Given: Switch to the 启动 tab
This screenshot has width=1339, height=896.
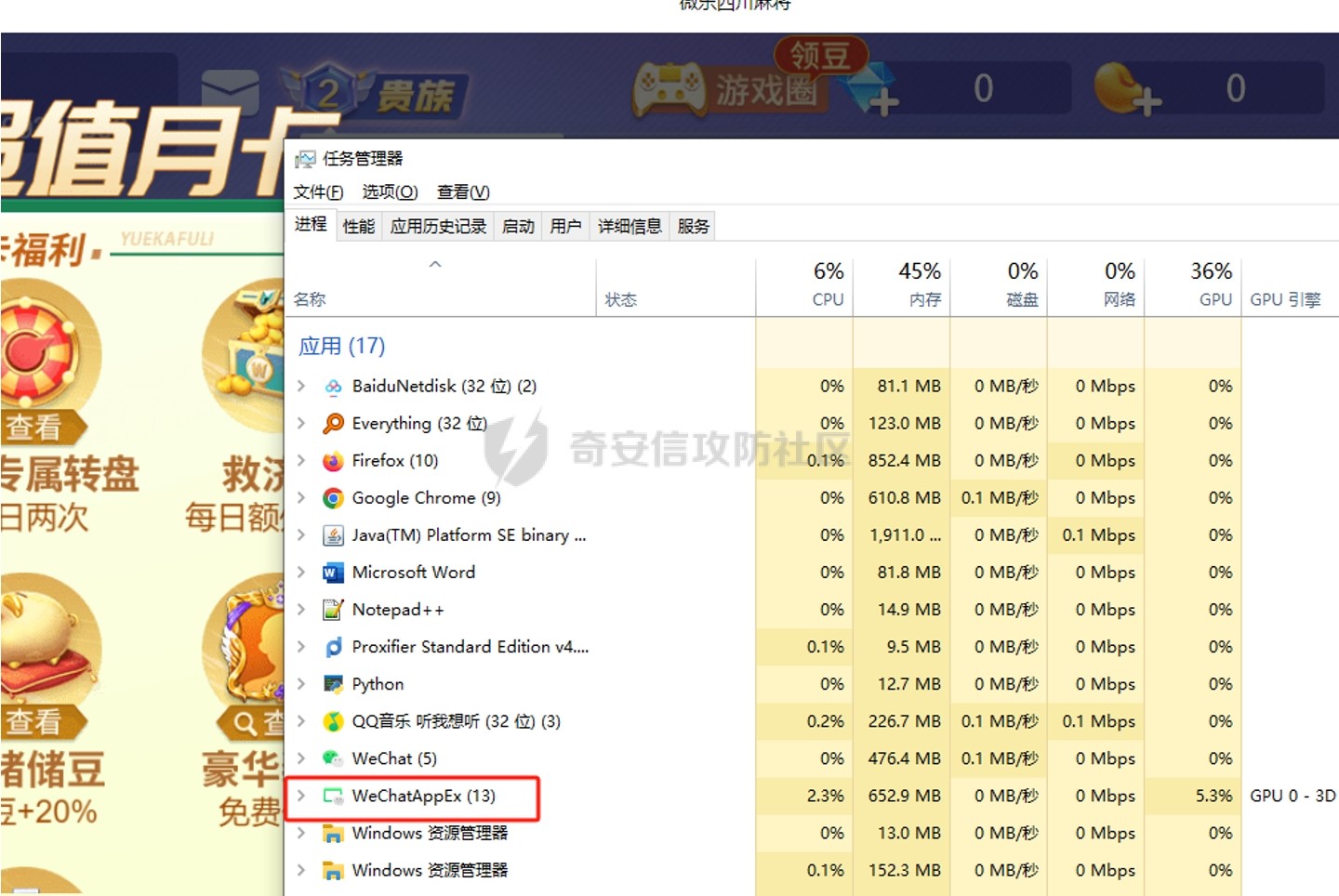Looking at the screenshot, I should point(518,227).
